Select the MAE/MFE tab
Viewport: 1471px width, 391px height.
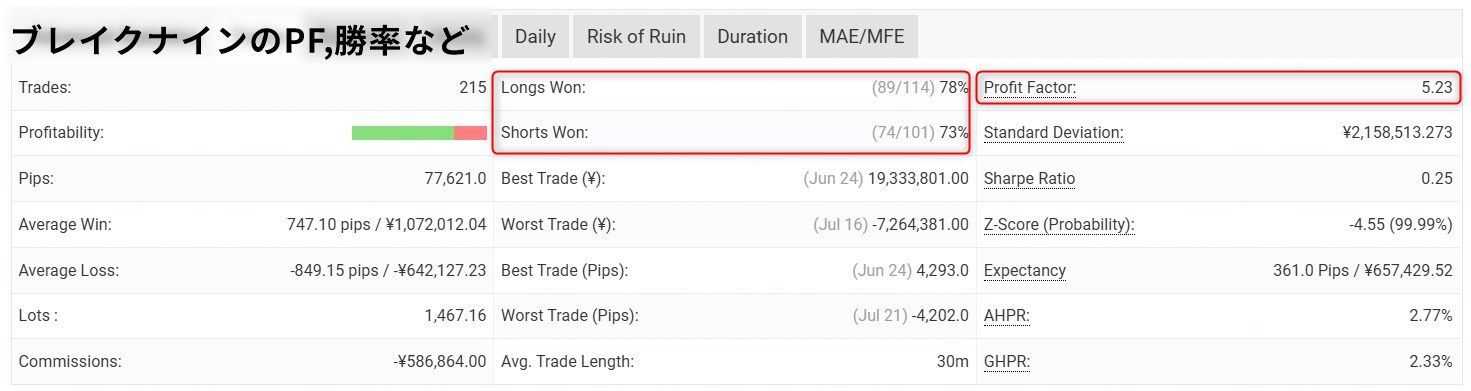click(861, 37)
